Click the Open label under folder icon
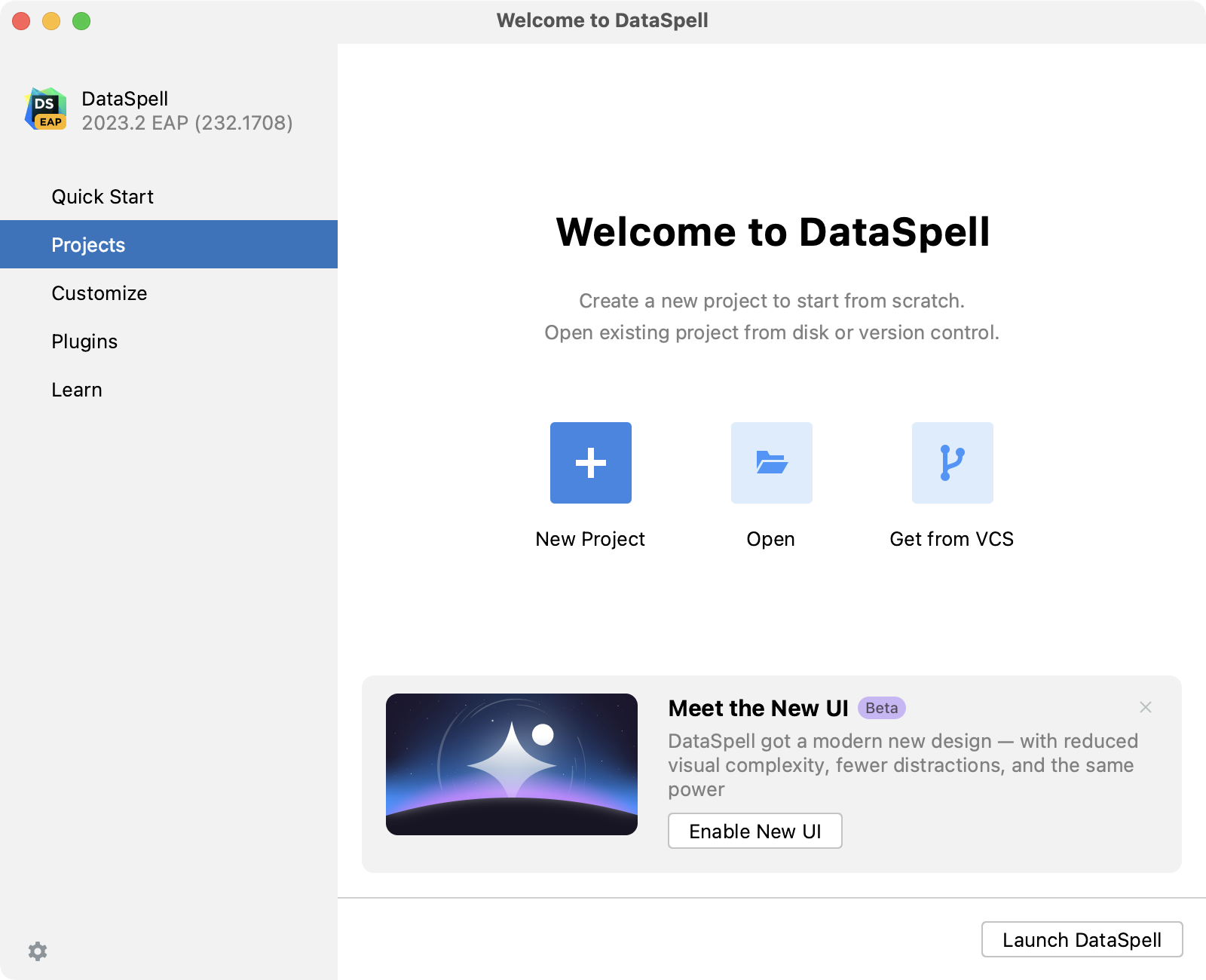The image size is (1206, 980). (x=770, y=540)
